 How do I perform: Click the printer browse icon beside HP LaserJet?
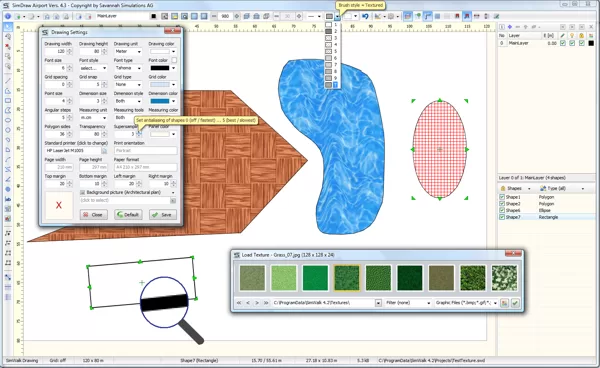pyautogui.click(x=104, y=151)
